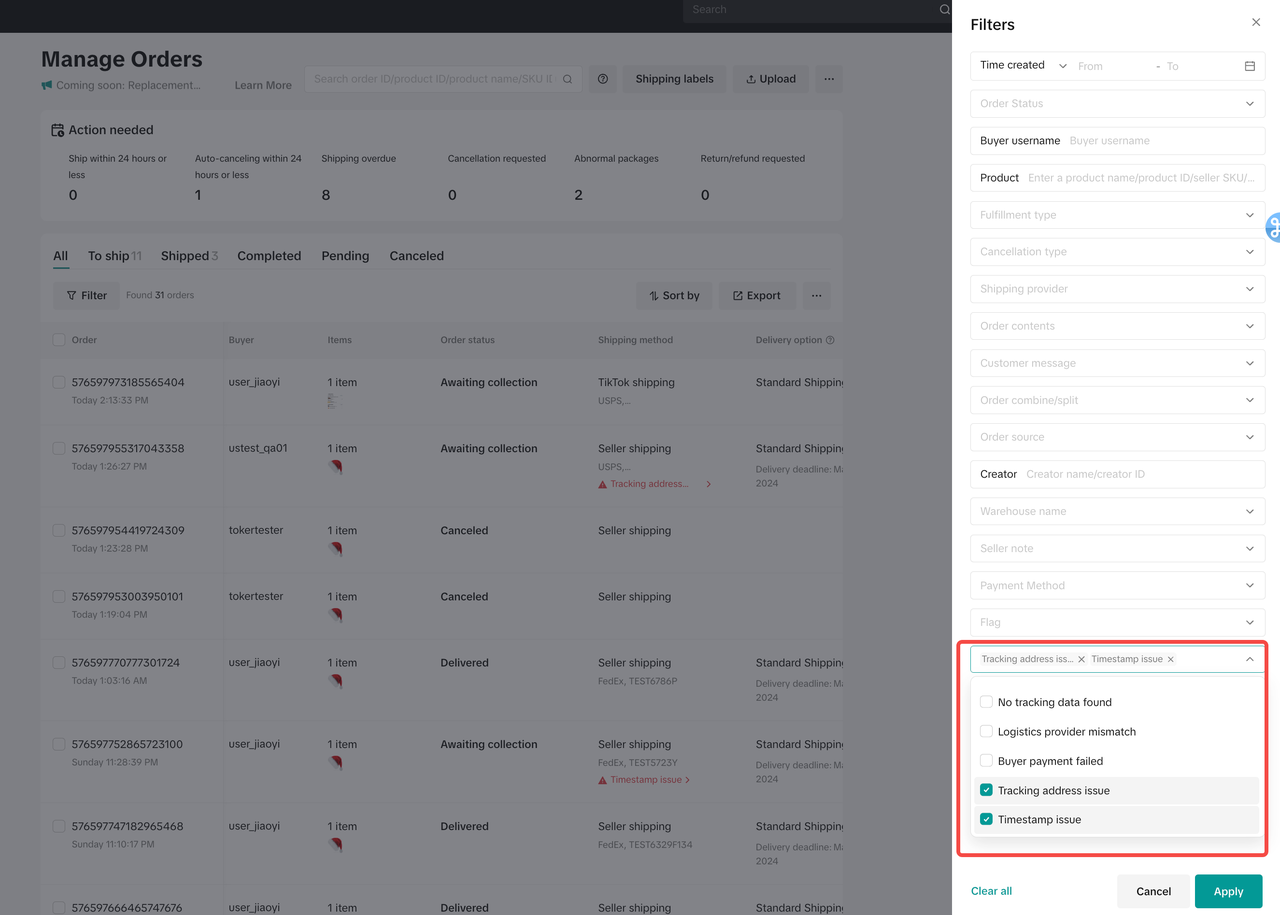Viewport: 1280px width, 915px height.
Task: Open the calendar date picker icon
Action: [x=1249, y=66]
